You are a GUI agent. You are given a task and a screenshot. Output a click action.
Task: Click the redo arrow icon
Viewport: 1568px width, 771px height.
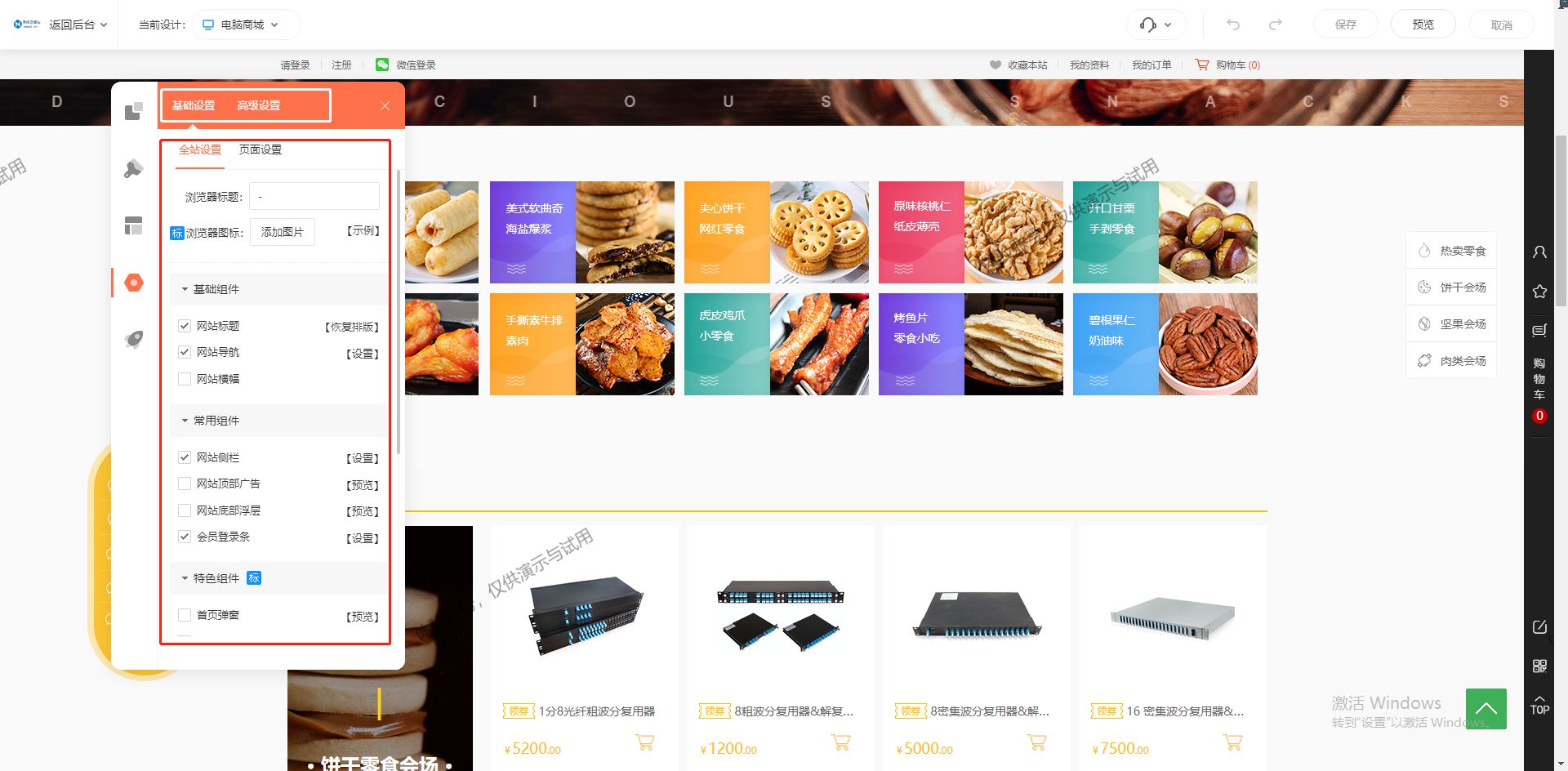tap(1276, 25)
